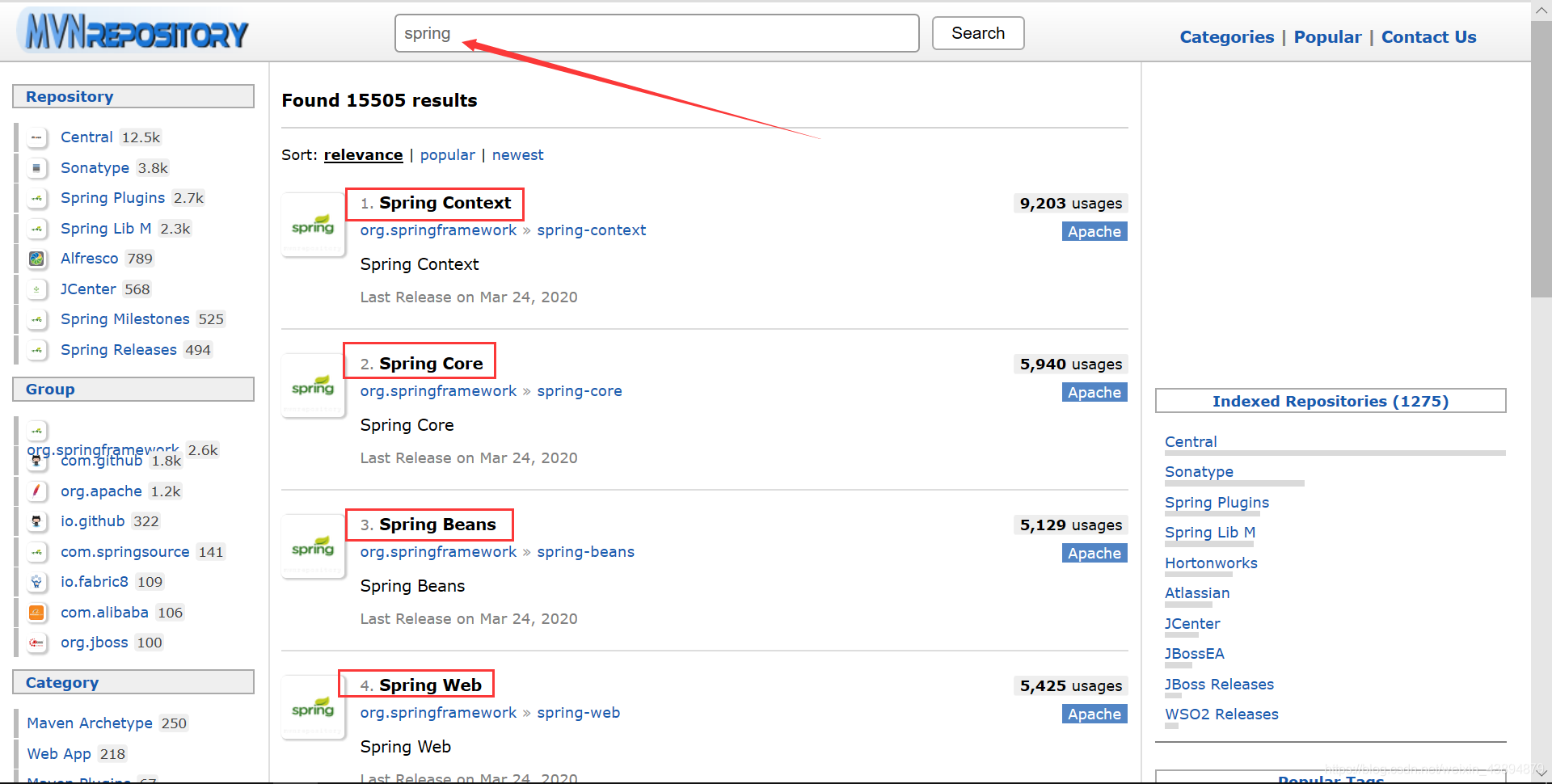
Task: Open the Spring Beans logo thumbnail
Action: tap(313, 546)
